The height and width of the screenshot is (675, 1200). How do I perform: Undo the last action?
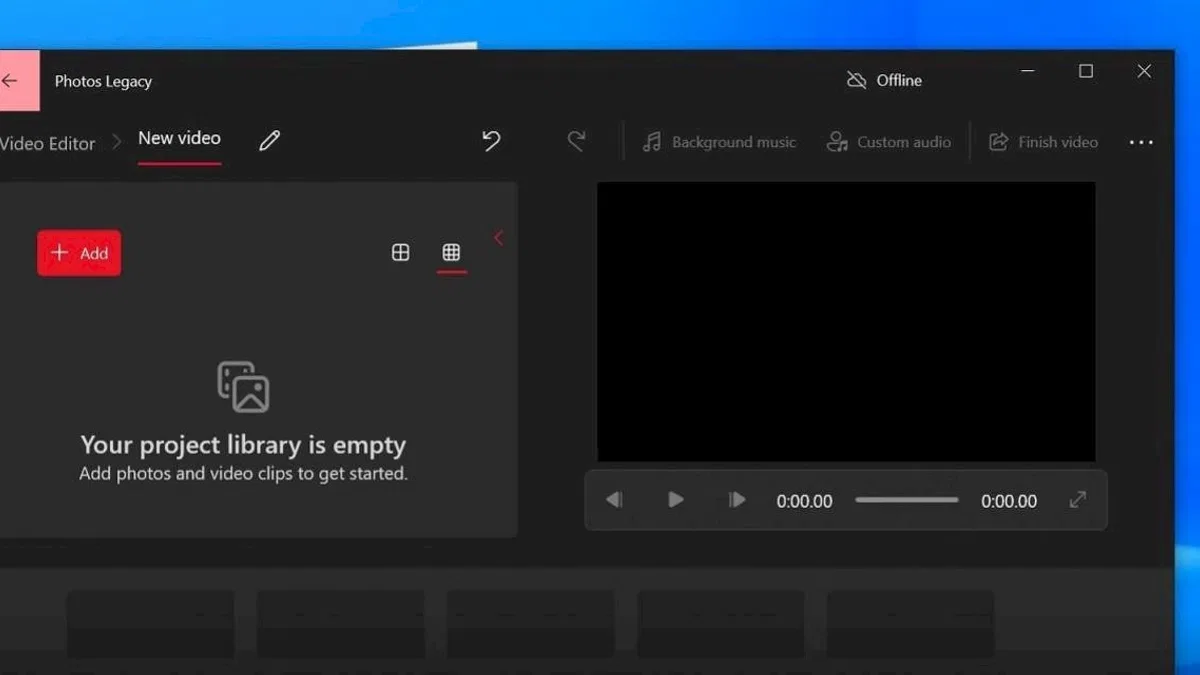click(x=491, y=141)
